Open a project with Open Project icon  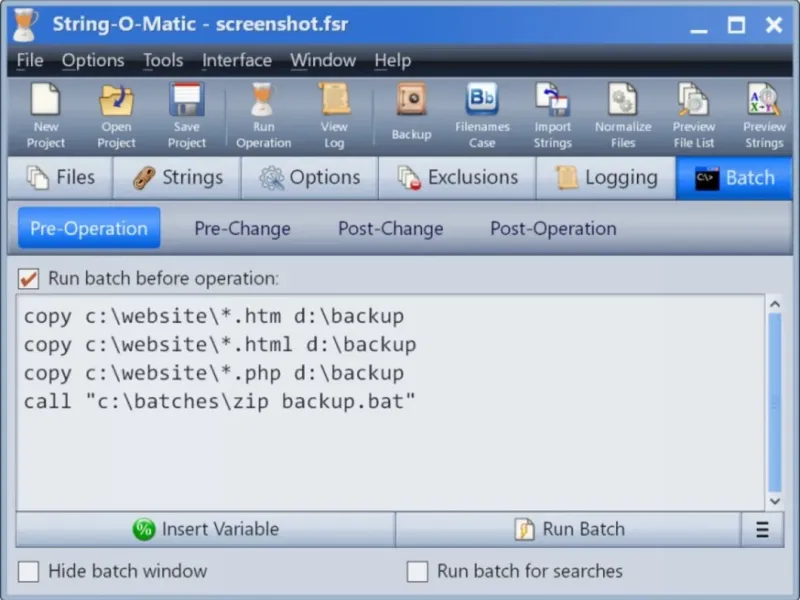(x=116, y=117)
